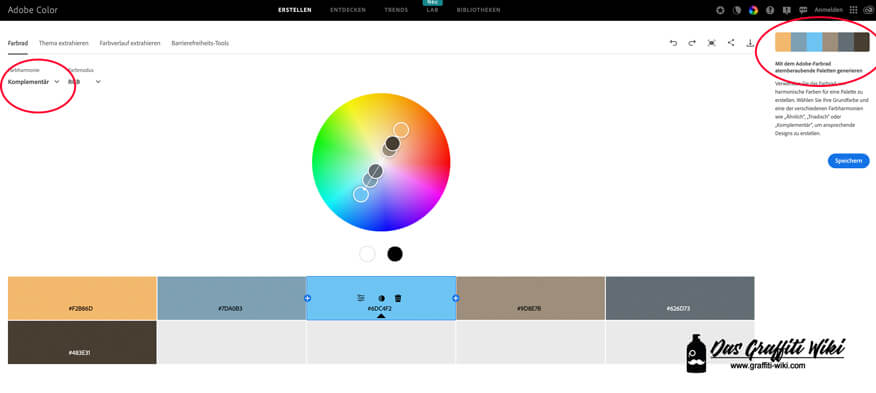Go to ERSTELLEN in the top navigation
Screen dimensions: 876x393
pos(294,10)
